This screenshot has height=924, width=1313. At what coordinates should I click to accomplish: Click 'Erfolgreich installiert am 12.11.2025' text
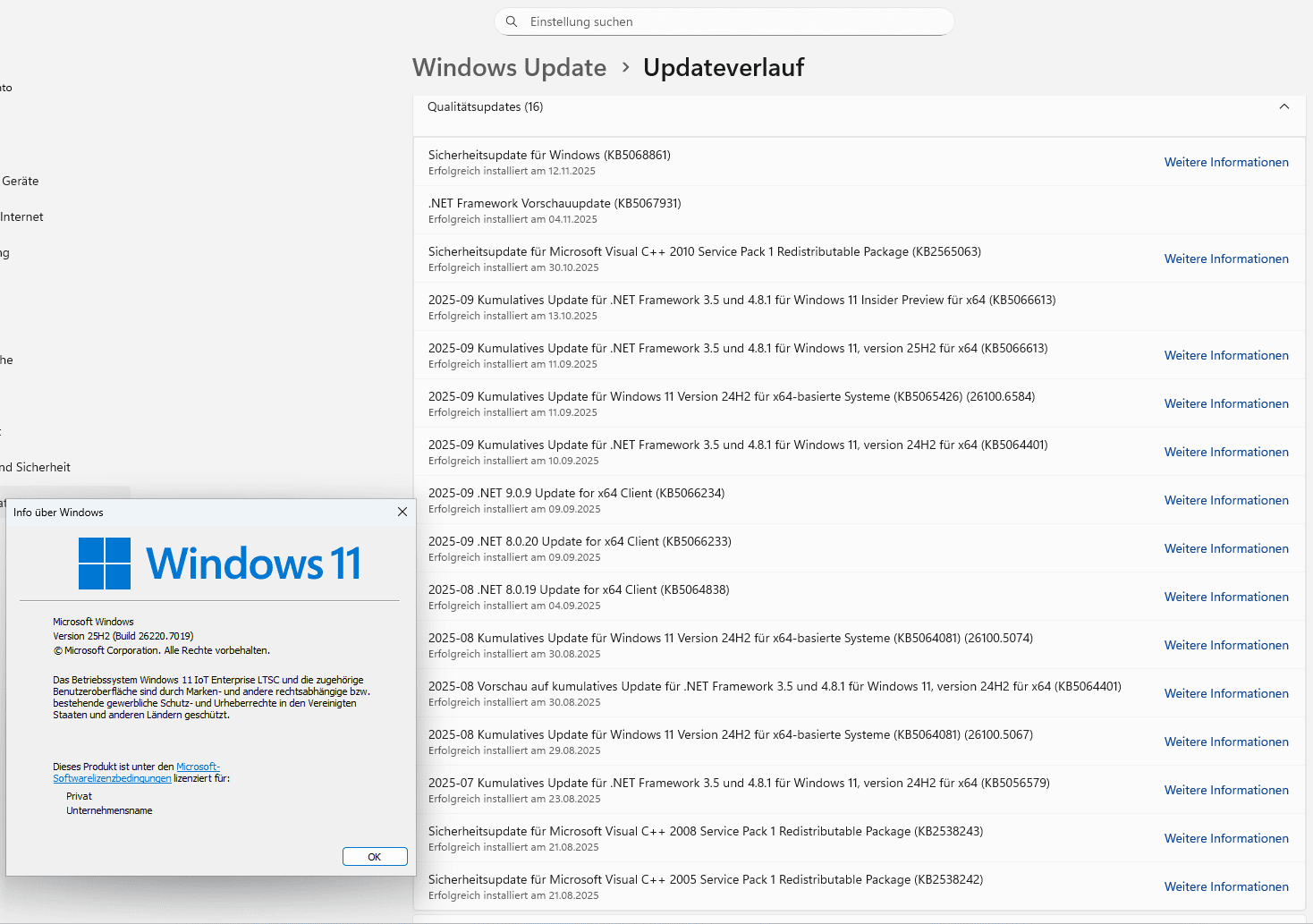[512, 171]
